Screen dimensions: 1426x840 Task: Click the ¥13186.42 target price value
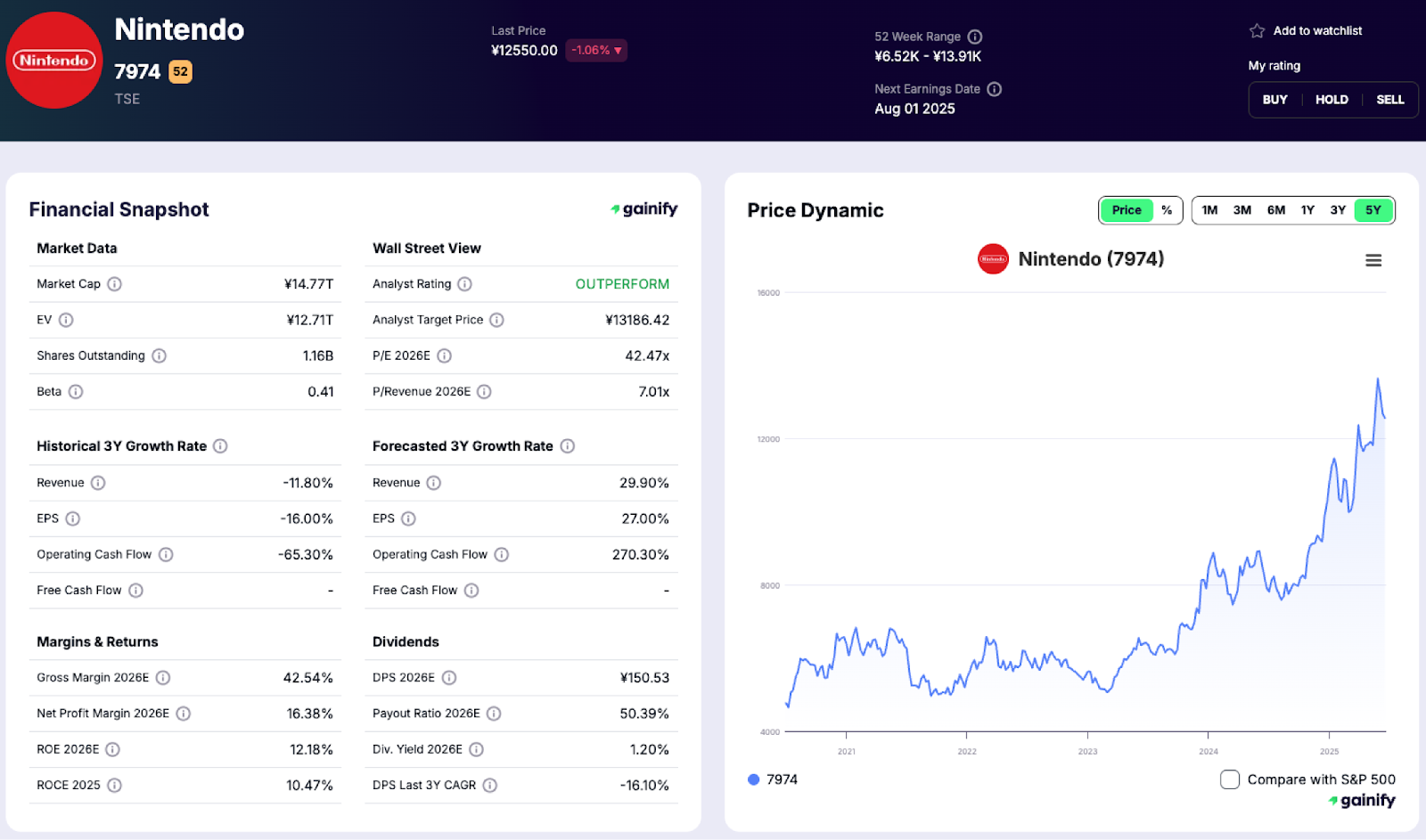[x=637, y=320]
